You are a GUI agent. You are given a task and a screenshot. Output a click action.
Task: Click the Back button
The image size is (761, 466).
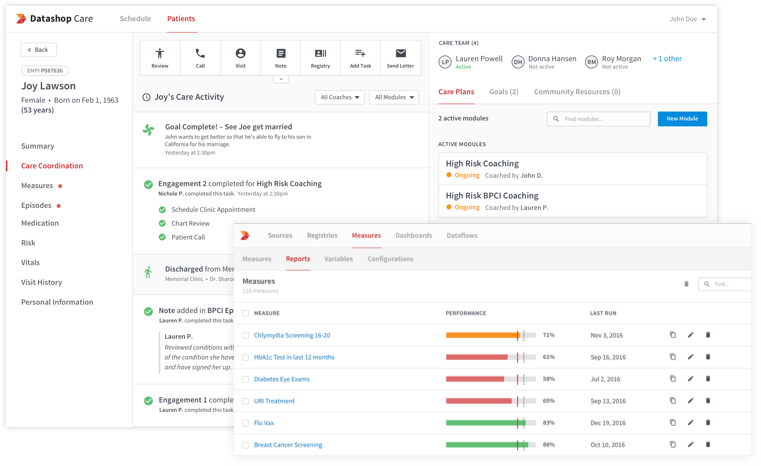[x=39, y=50]
